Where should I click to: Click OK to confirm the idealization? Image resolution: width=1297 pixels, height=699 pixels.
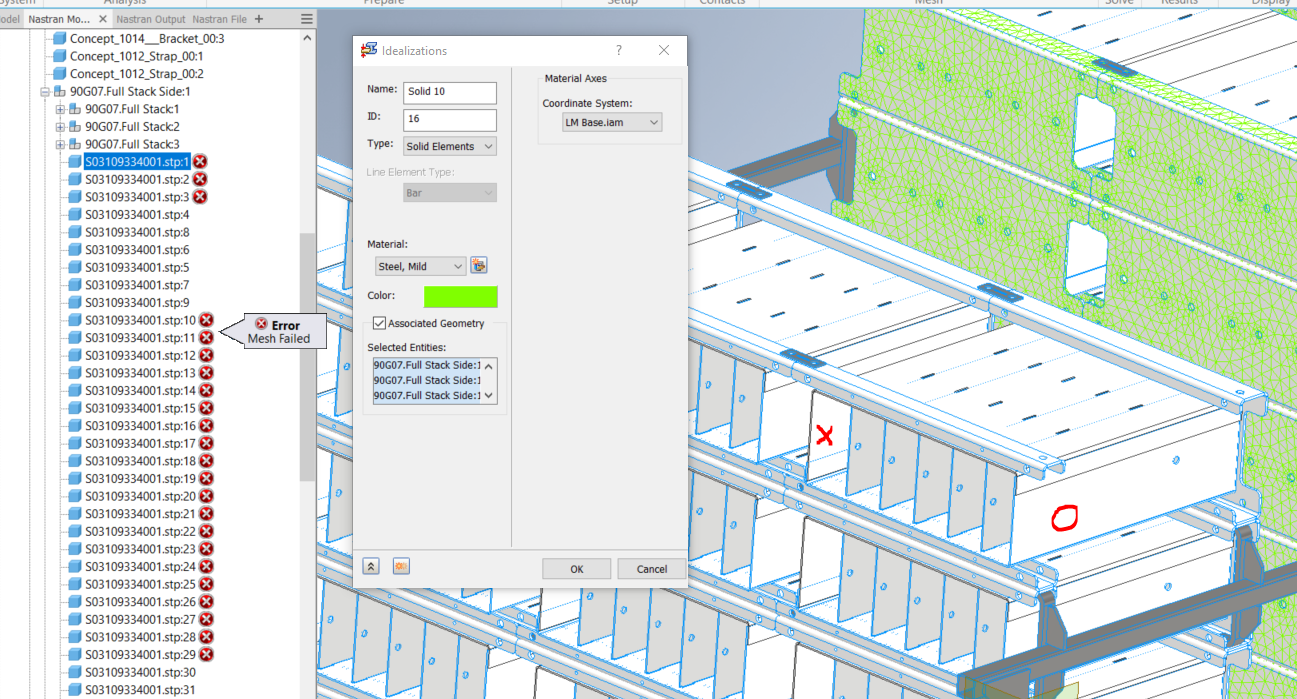(576, 568)
